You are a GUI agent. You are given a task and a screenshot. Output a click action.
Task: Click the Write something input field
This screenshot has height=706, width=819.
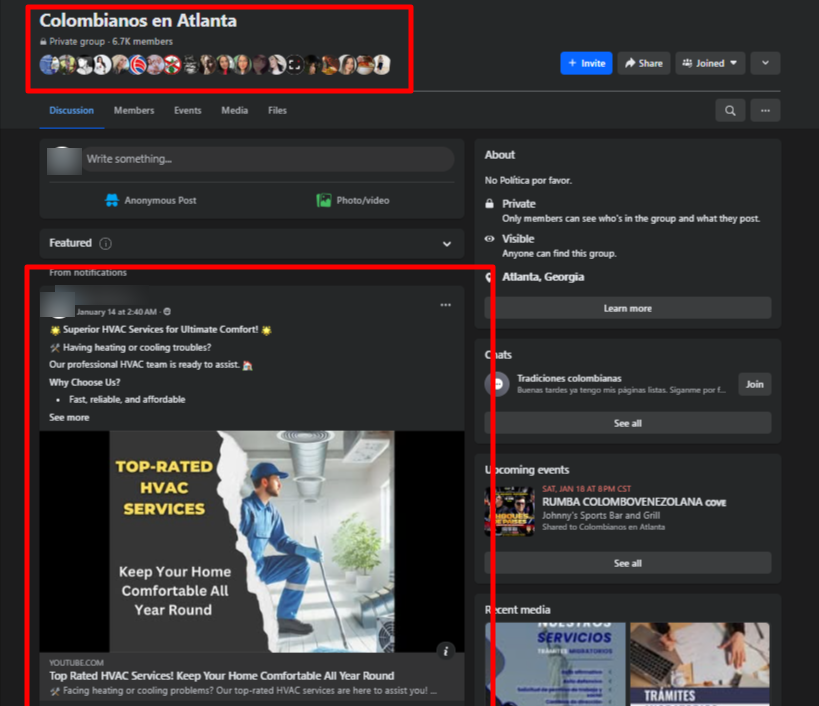coord(267,159)
